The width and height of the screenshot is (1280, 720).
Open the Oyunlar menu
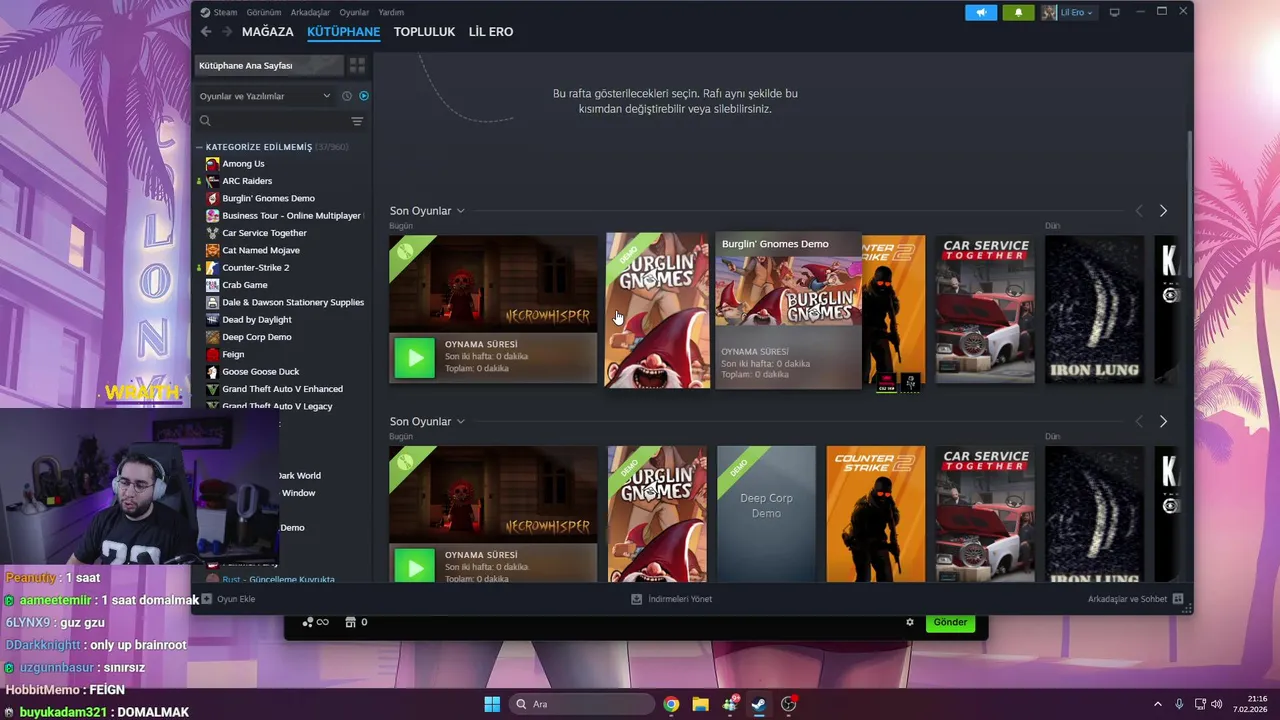(x=354, y=12)
